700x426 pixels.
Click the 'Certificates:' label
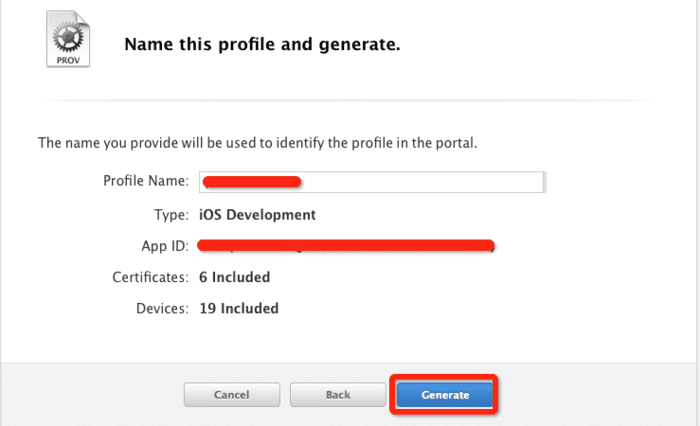(x=150, y=277)
